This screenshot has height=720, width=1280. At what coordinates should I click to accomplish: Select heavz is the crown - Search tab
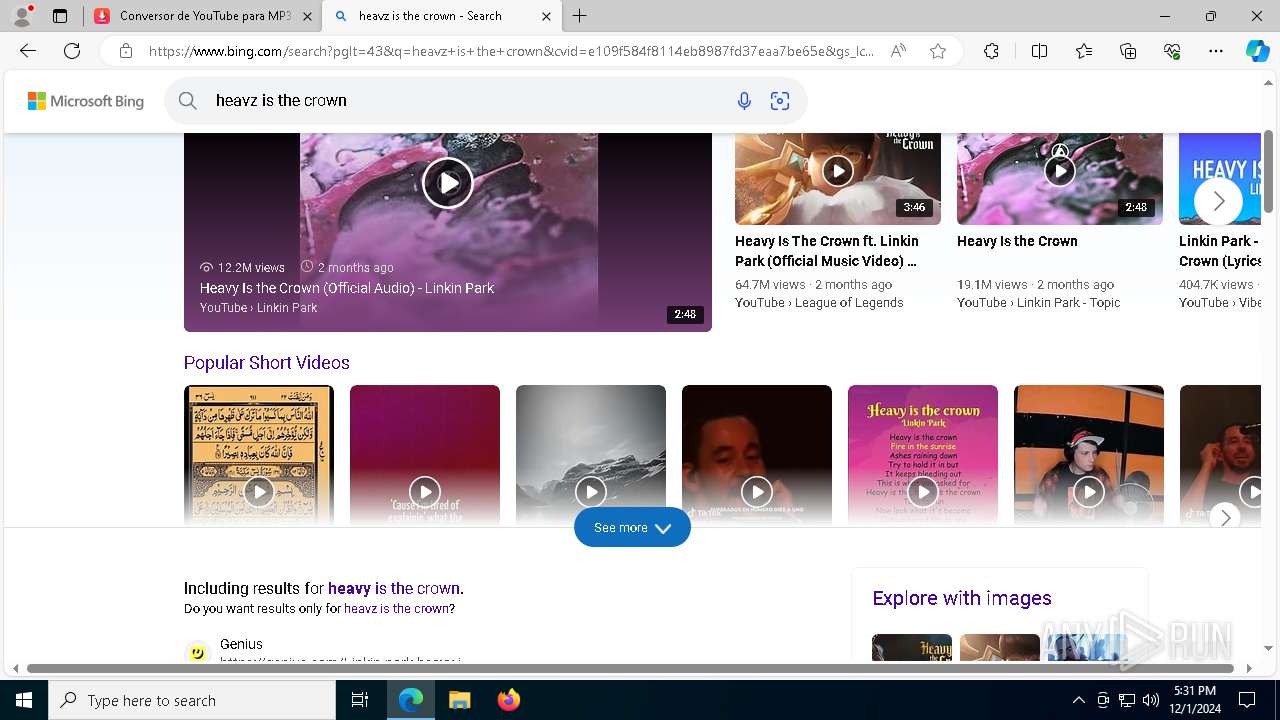(442, 16)
